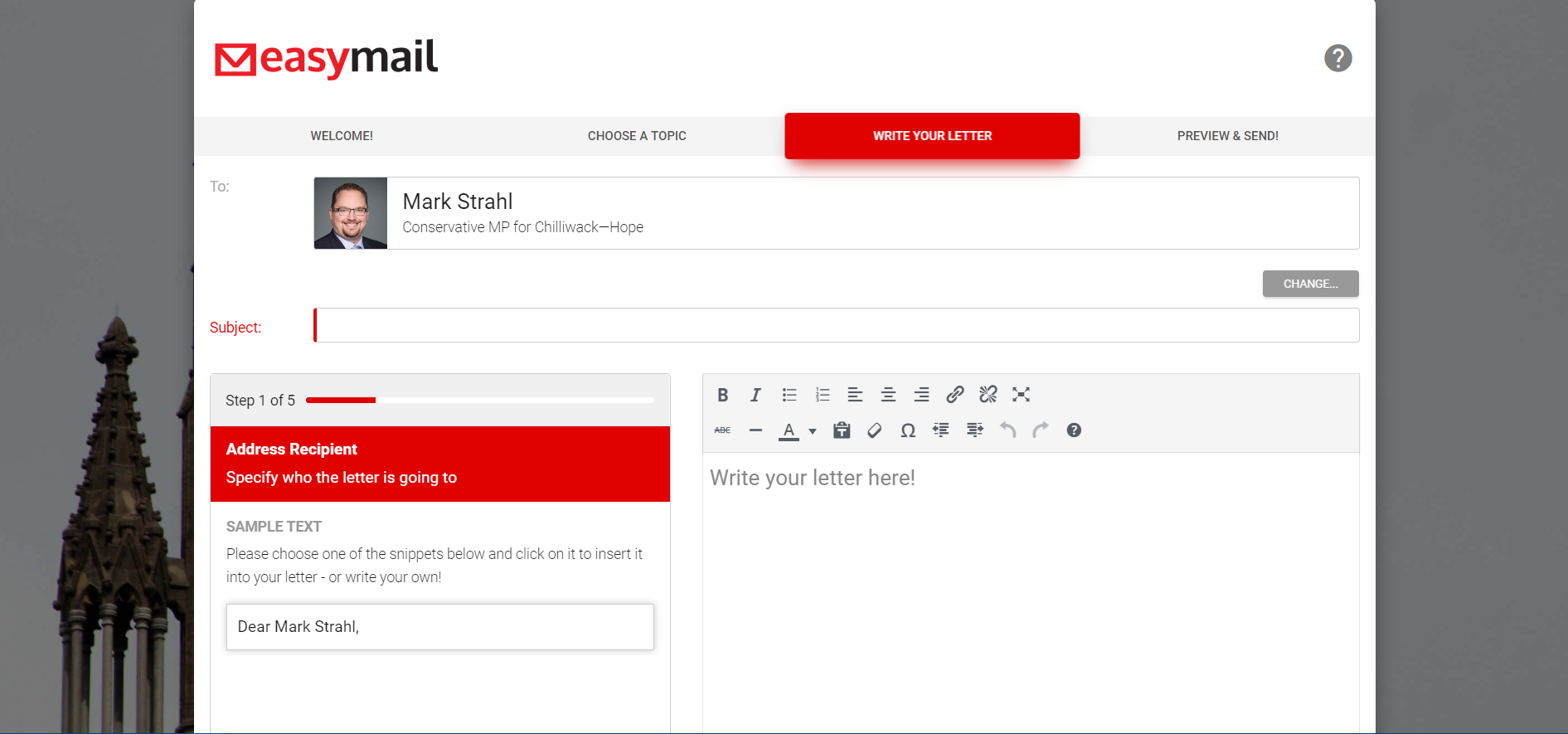Center align the letter text

pos(888,395)
